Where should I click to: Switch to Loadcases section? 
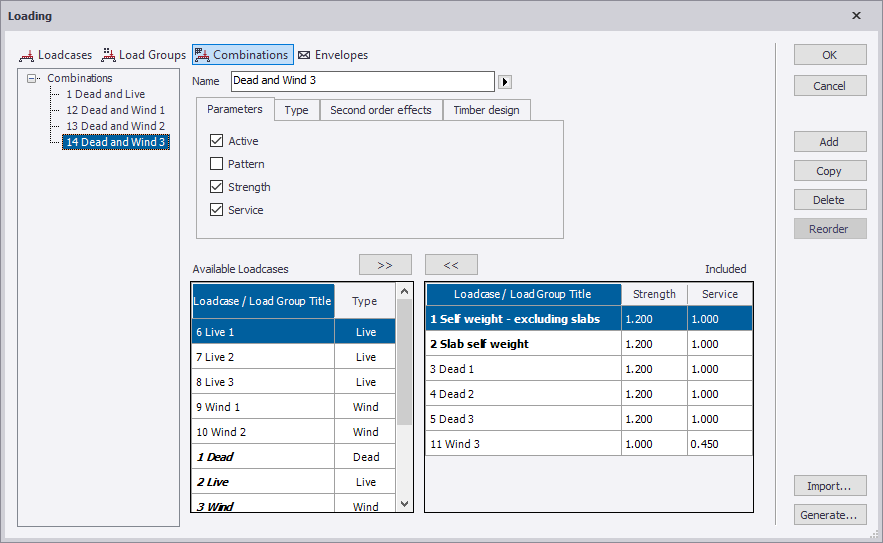56,55
